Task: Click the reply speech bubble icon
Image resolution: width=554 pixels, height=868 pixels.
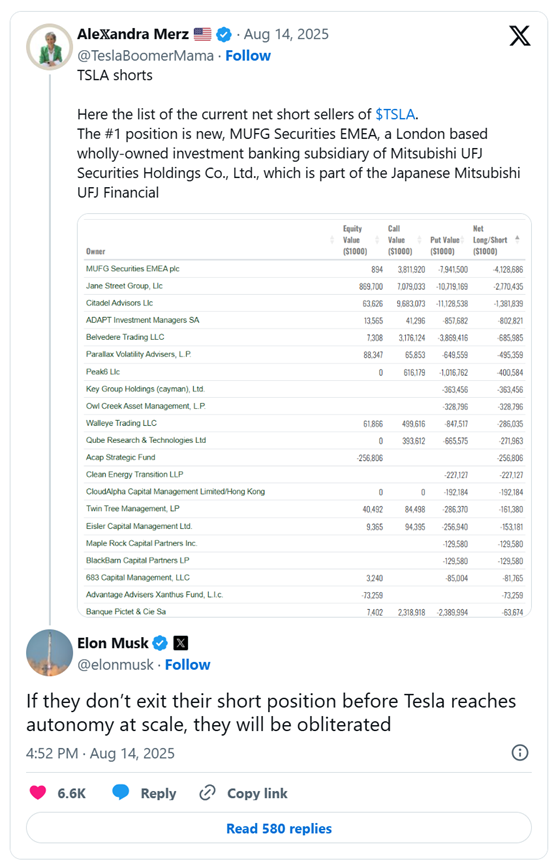Action: [x=120, y=792]
